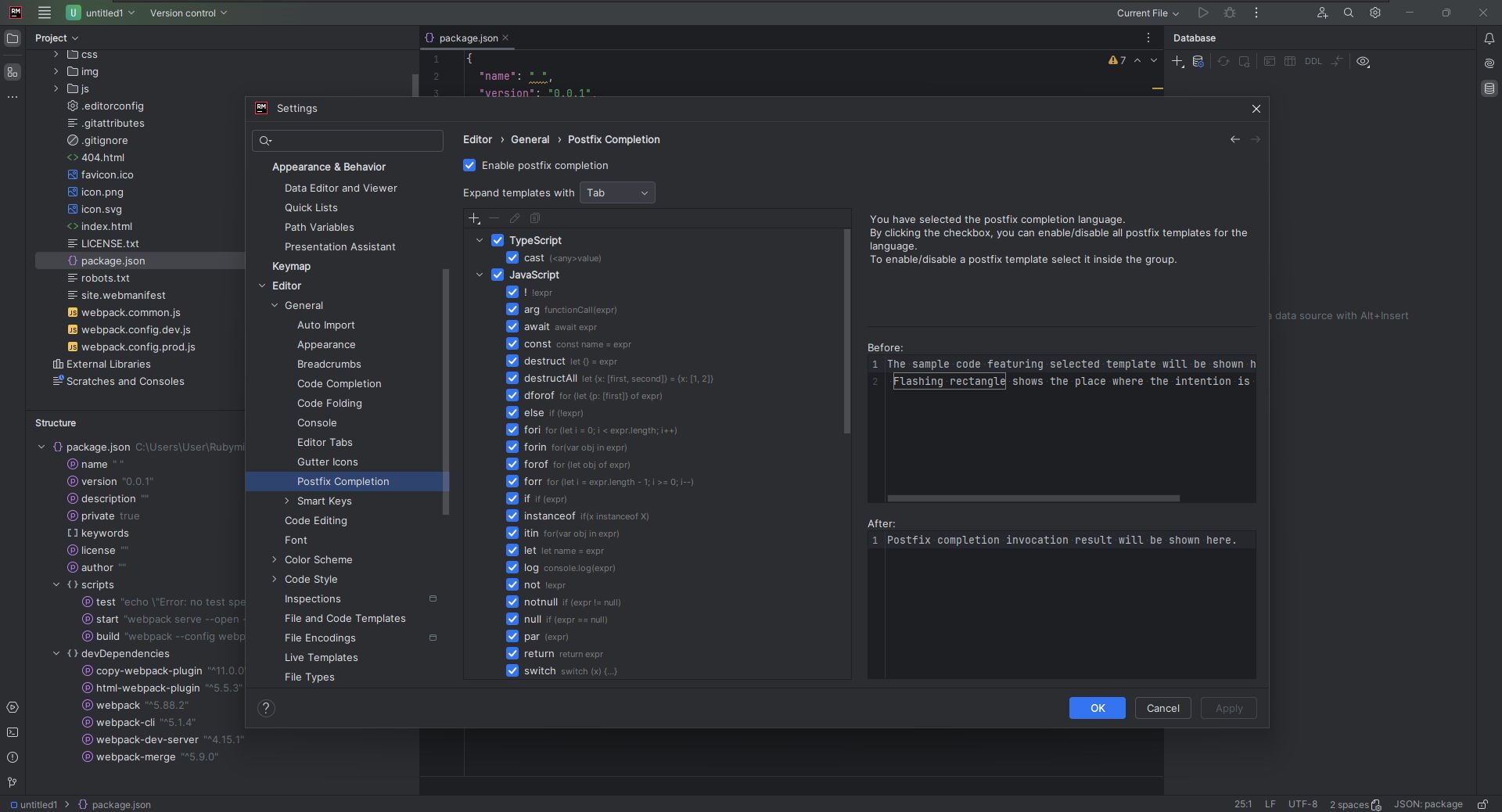Image resolution: width=1502 pixels, height=812 pixels.
Task: Open the Version control menu
Action: [189, 13]
